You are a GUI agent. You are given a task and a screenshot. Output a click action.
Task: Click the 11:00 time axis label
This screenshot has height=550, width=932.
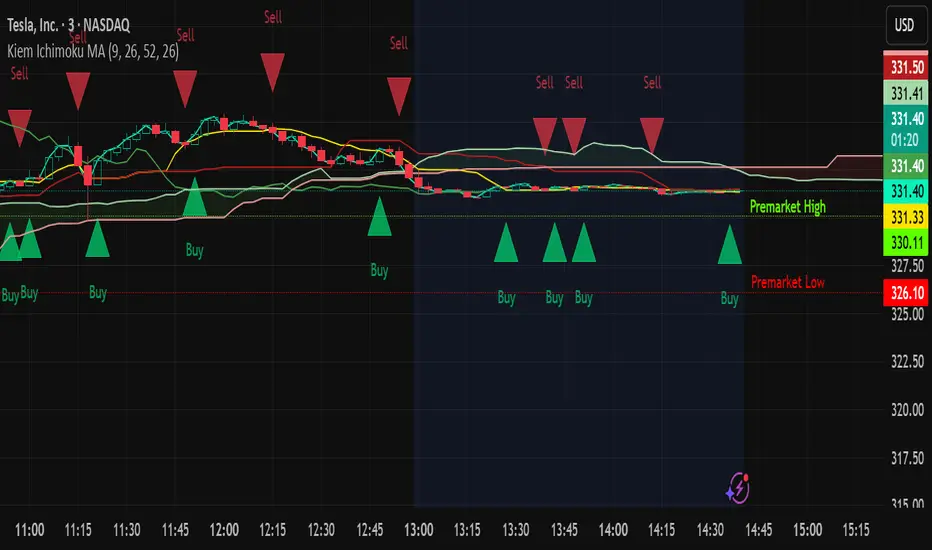pyautogui.click(x=29, y=529)
